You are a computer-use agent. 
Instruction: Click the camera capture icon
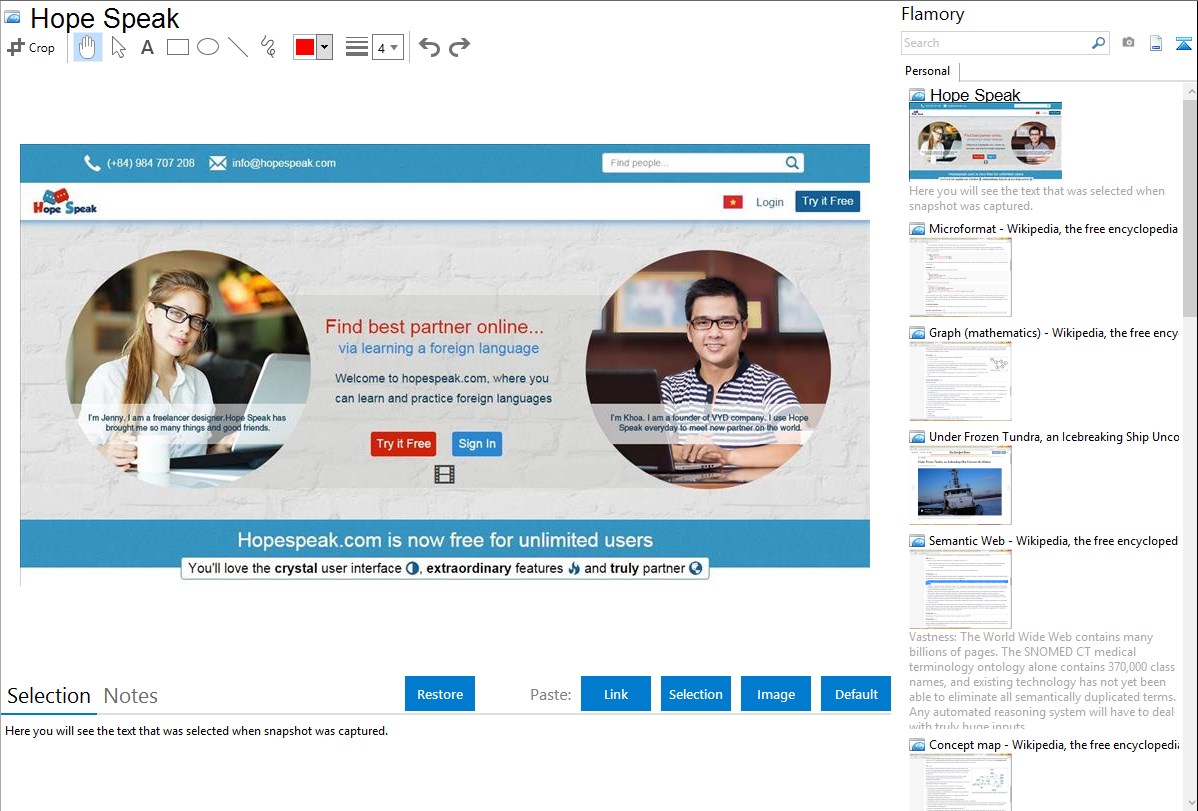(1128, 43)
